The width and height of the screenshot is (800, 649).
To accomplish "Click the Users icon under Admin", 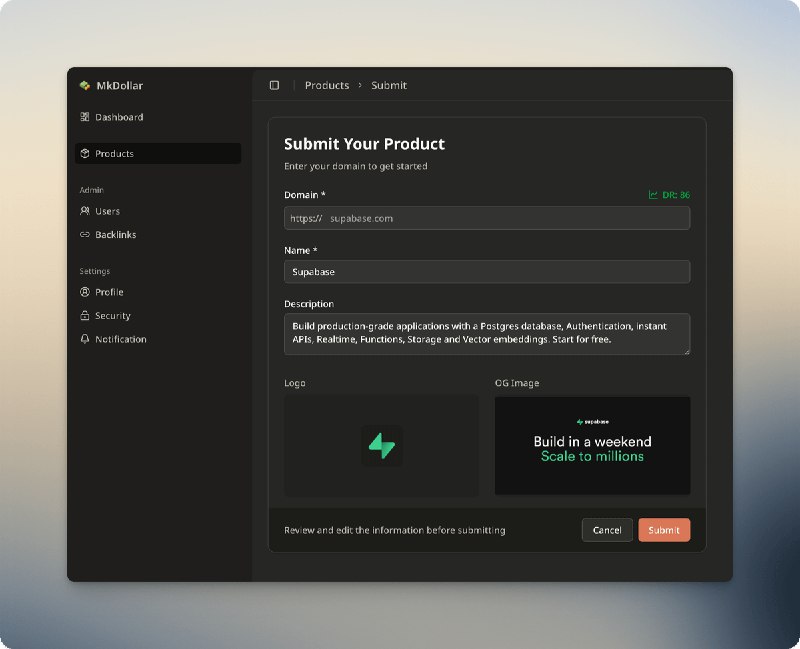I will pos(85,211).
